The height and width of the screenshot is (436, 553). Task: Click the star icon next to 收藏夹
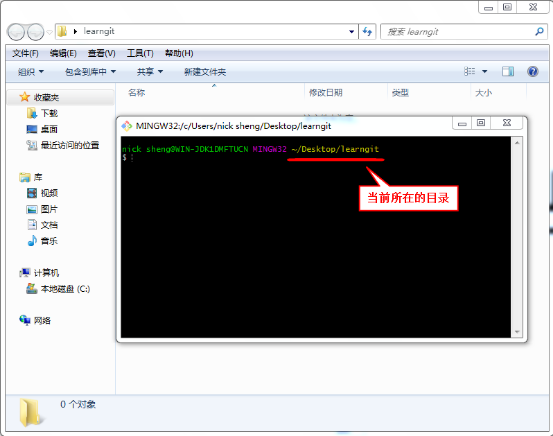pyautogui.click(x=25, y=97)
